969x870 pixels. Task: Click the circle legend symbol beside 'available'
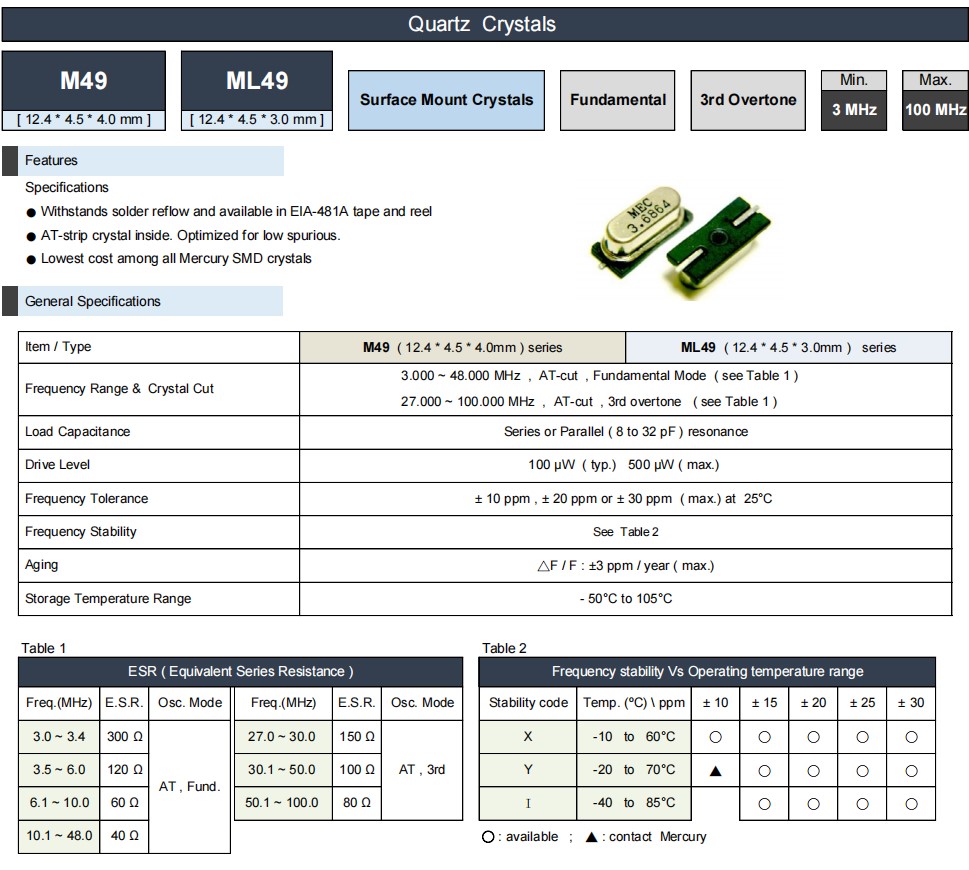point(488,837)
